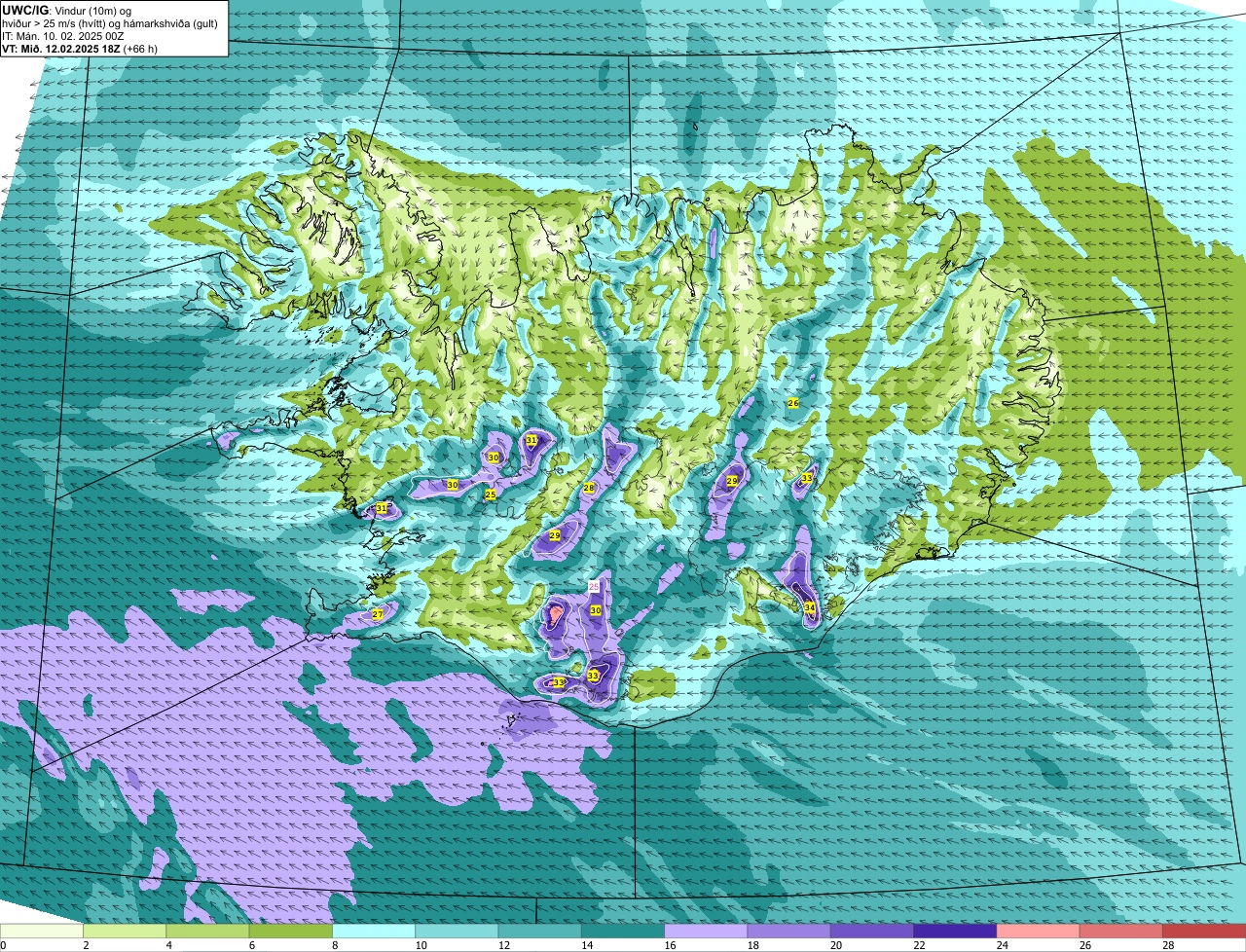The image size is (1246, 952).
Task: Click the 18–20 m/s light purple swatch
Action: click(789, 931)
